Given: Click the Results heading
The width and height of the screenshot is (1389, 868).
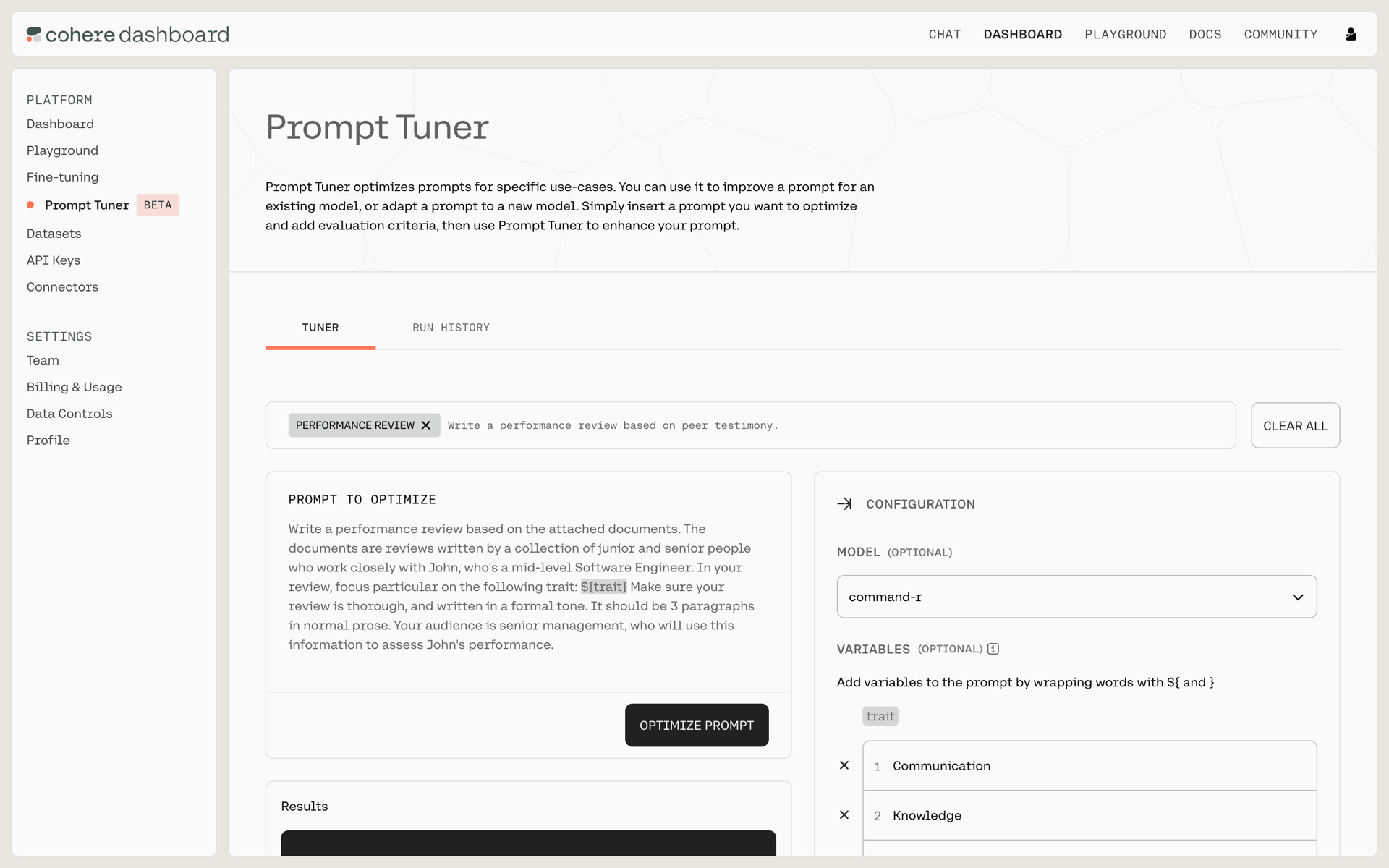Looking at the screenshot, I should [x=304, y=806].
